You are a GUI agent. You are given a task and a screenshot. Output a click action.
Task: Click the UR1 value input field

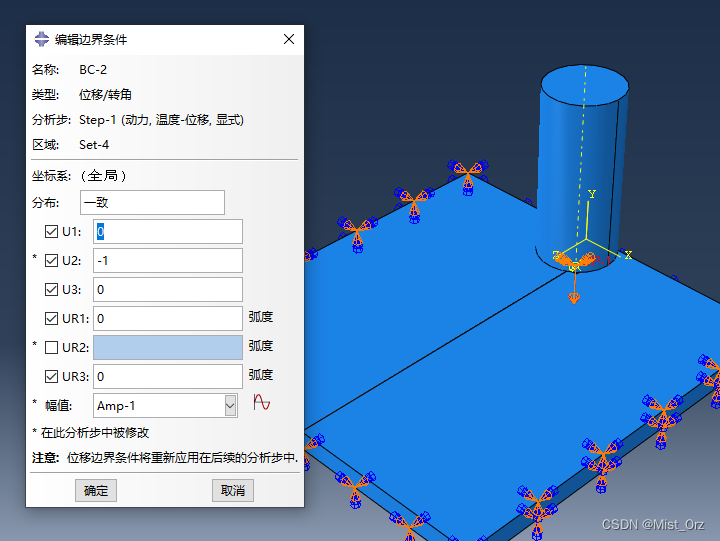click(168, 318)
